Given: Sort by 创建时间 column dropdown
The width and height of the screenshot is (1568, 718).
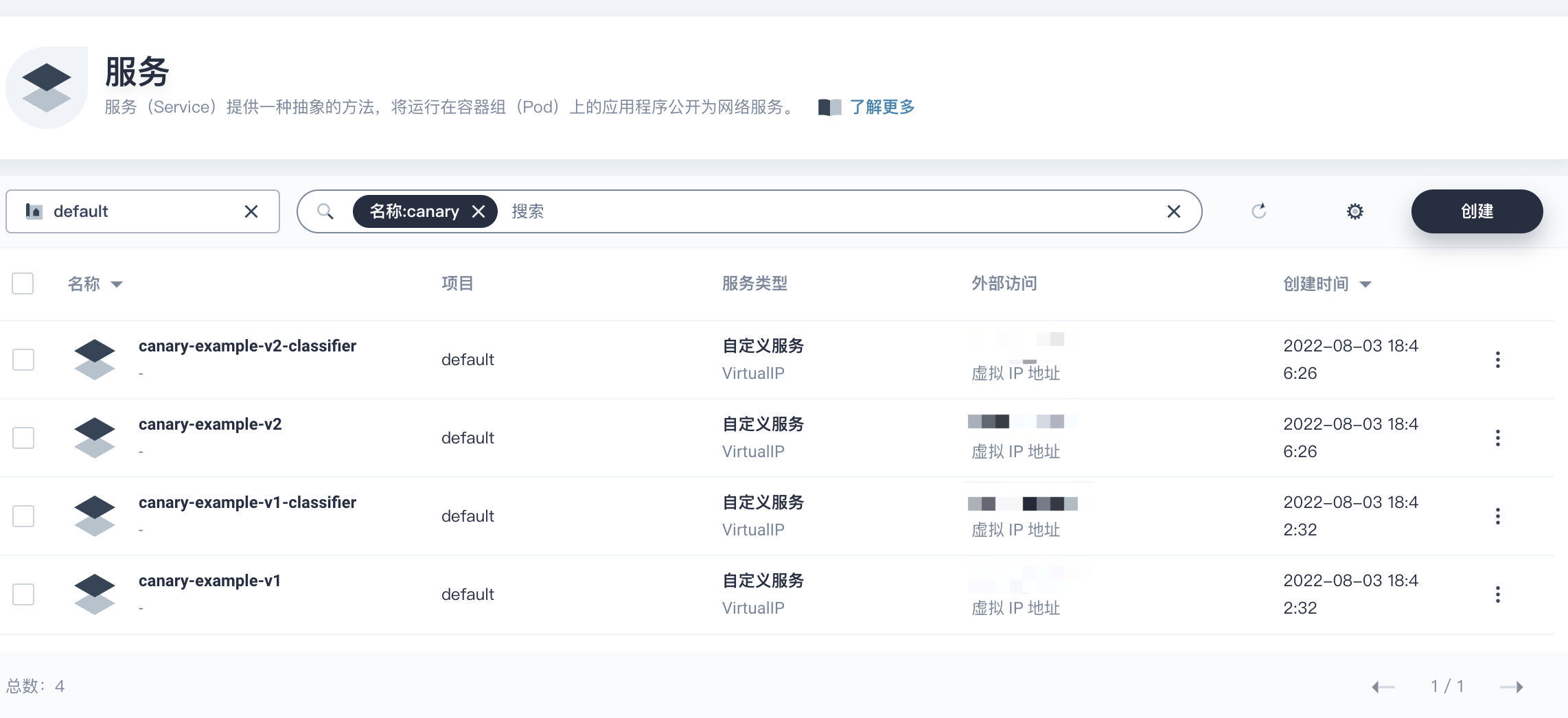Looking at the screenshot, I should (x=1327, y=284).
